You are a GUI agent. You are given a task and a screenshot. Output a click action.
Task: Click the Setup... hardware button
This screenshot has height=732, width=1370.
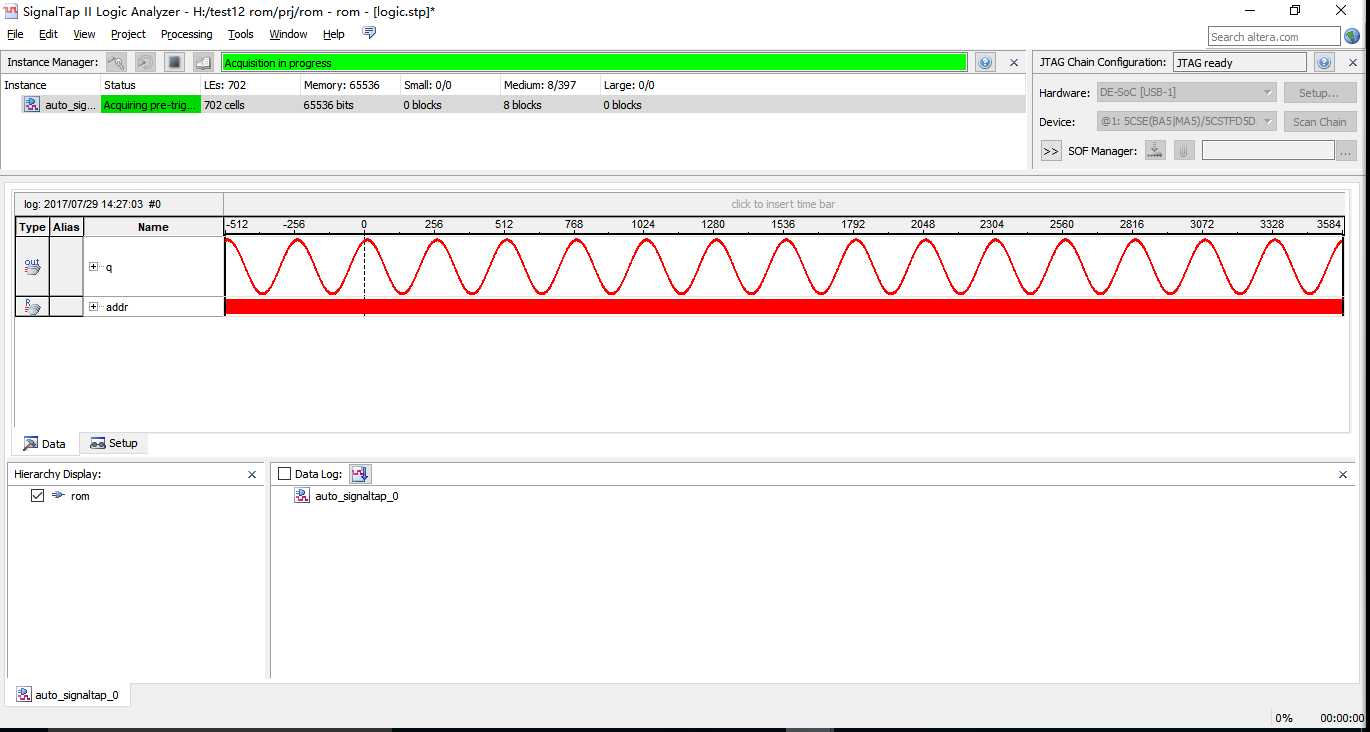tap(1319, 92)
